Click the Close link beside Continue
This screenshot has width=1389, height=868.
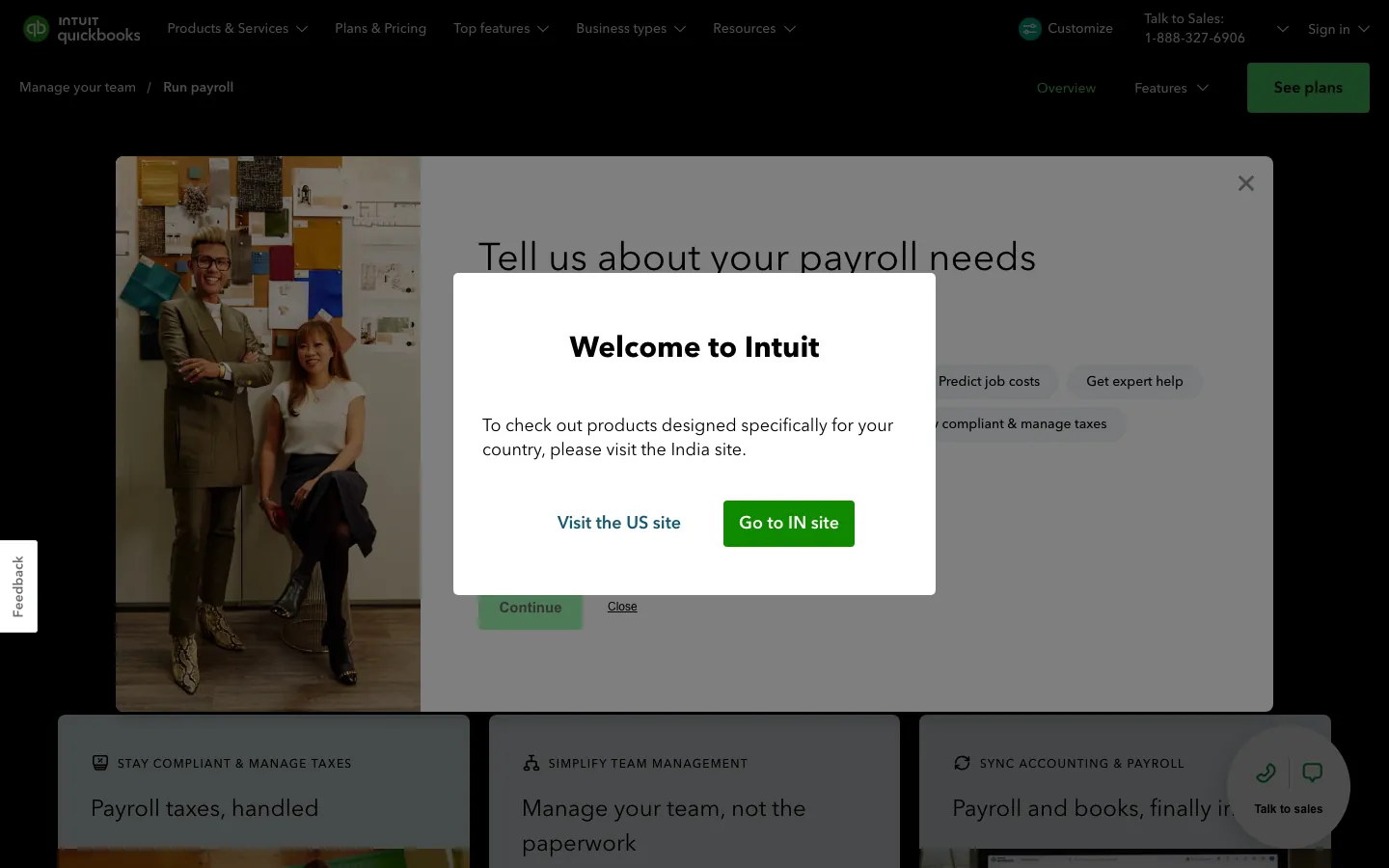pyautogui.click(x=622, y=607)
